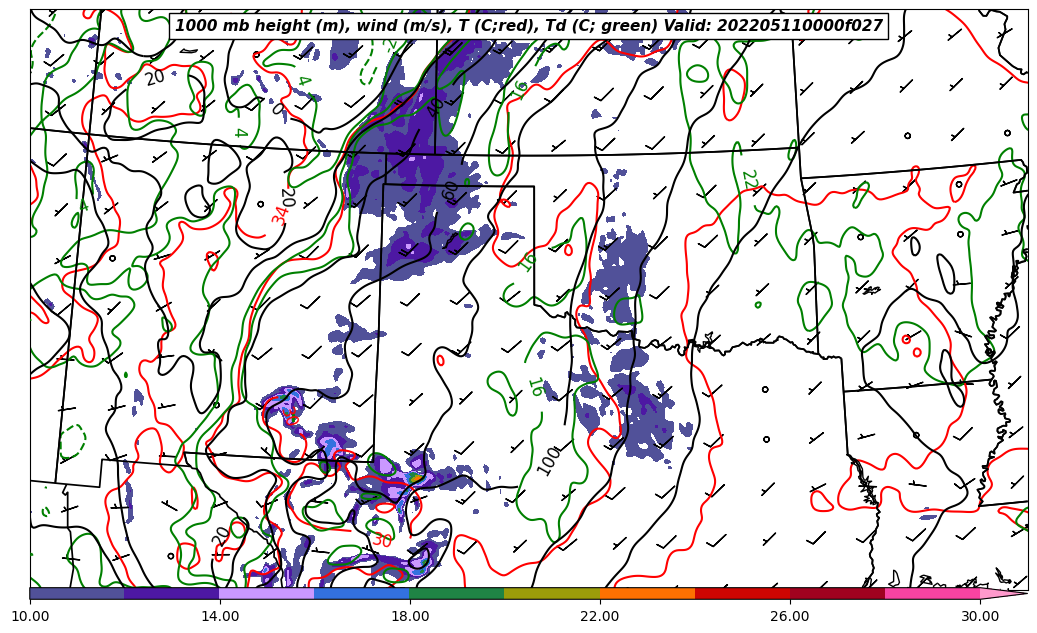Click the black 100 height contour label
This screenshot has width=1037, height=633.
point(548,460)
